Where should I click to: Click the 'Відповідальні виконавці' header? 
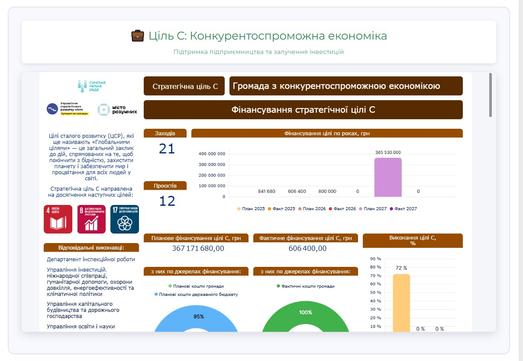click(91, 248)
